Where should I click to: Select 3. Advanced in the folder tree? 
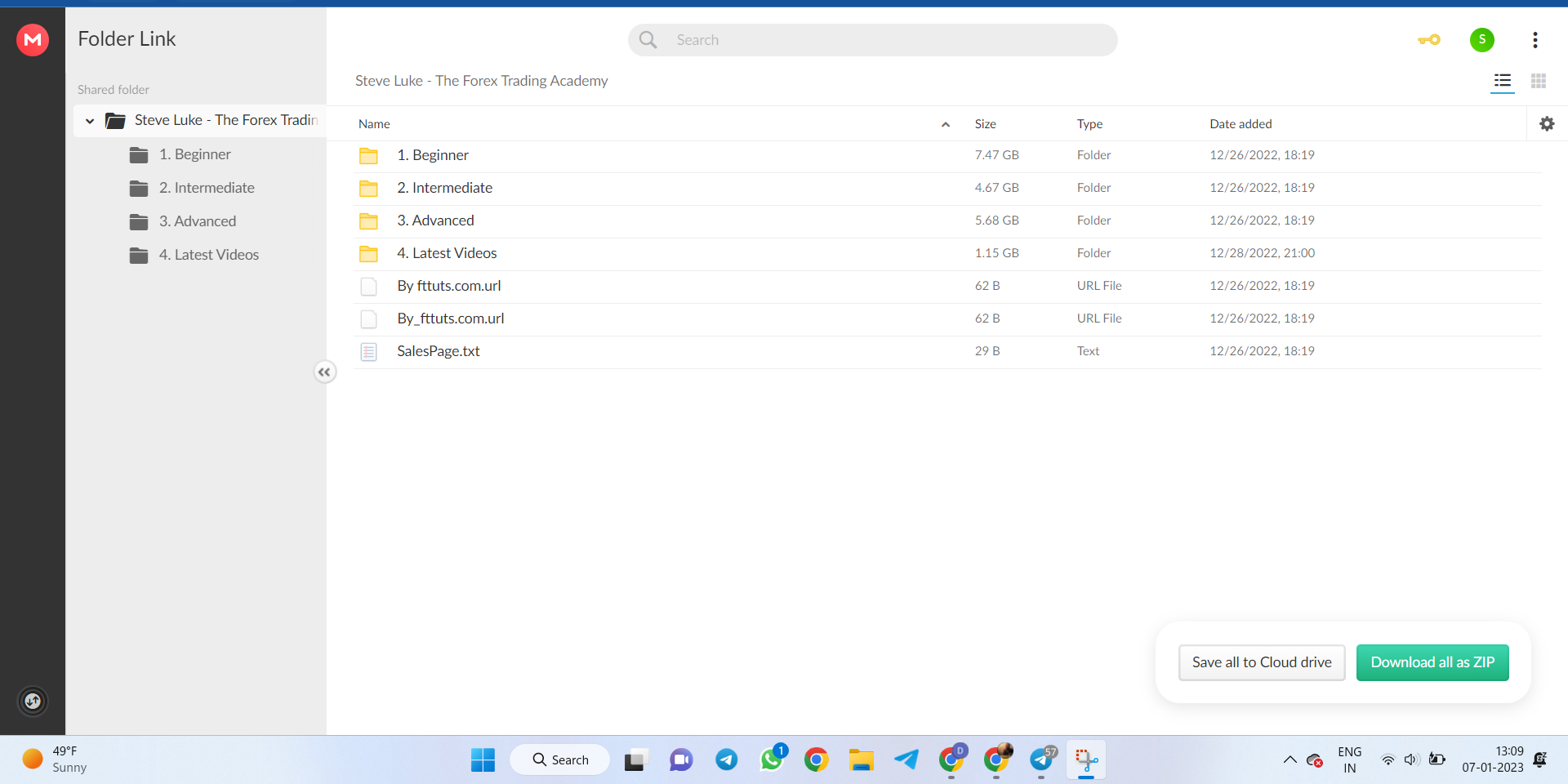click(197, 221)
